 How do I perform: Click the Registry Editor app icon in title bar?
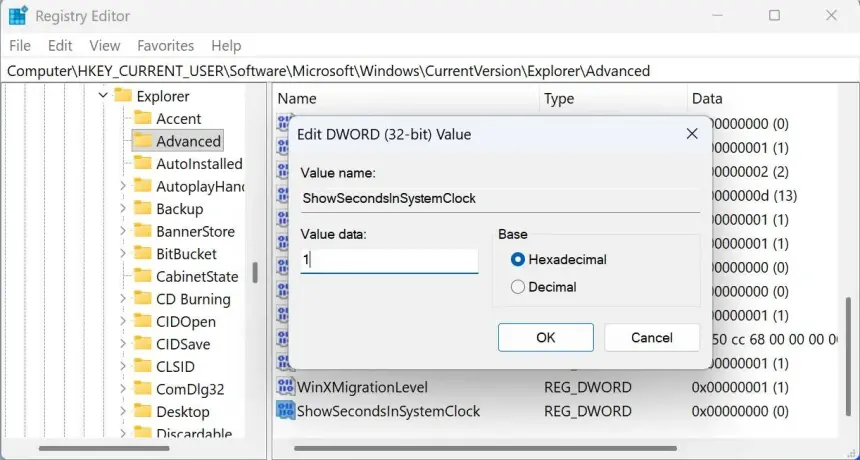(18, 16)
